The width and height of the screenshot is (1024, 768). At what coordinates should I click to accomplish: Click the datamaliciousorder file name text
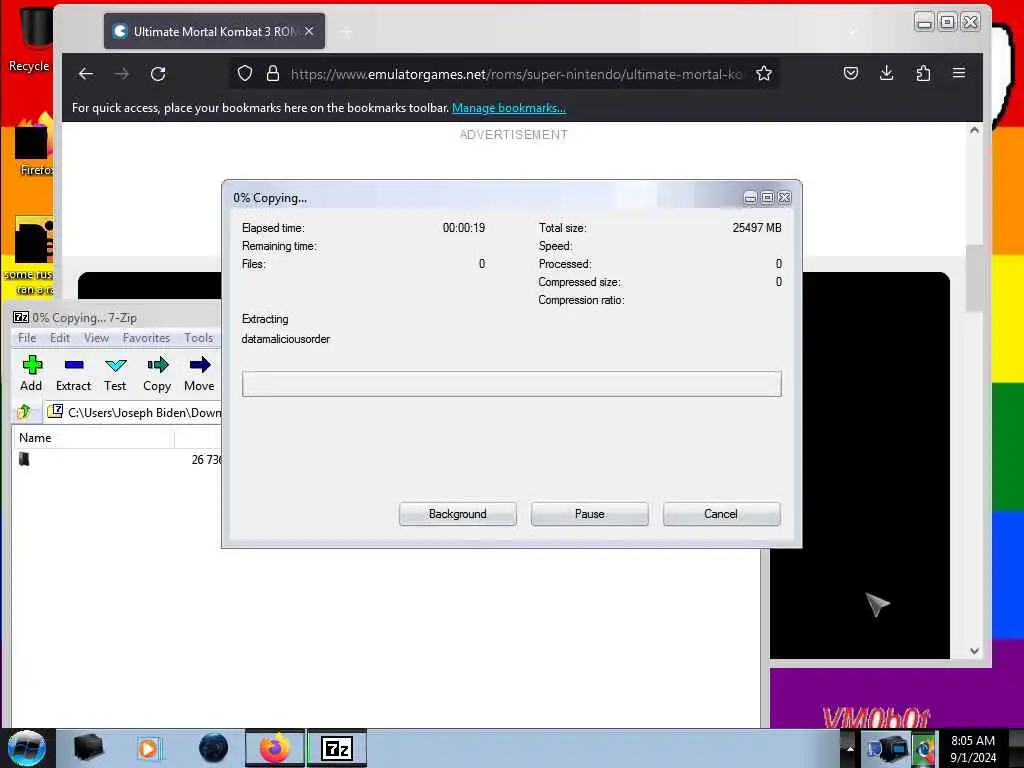(285, 339)
